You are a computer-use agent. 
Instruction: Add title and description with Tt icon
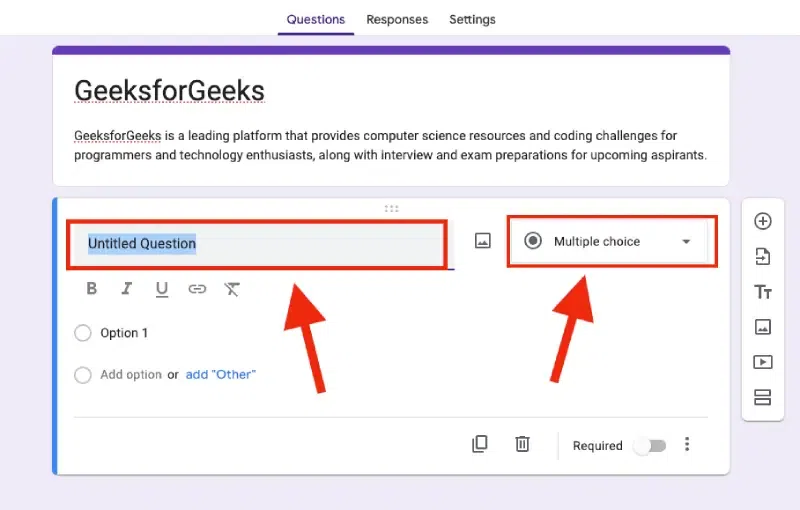tap(763, 292)
